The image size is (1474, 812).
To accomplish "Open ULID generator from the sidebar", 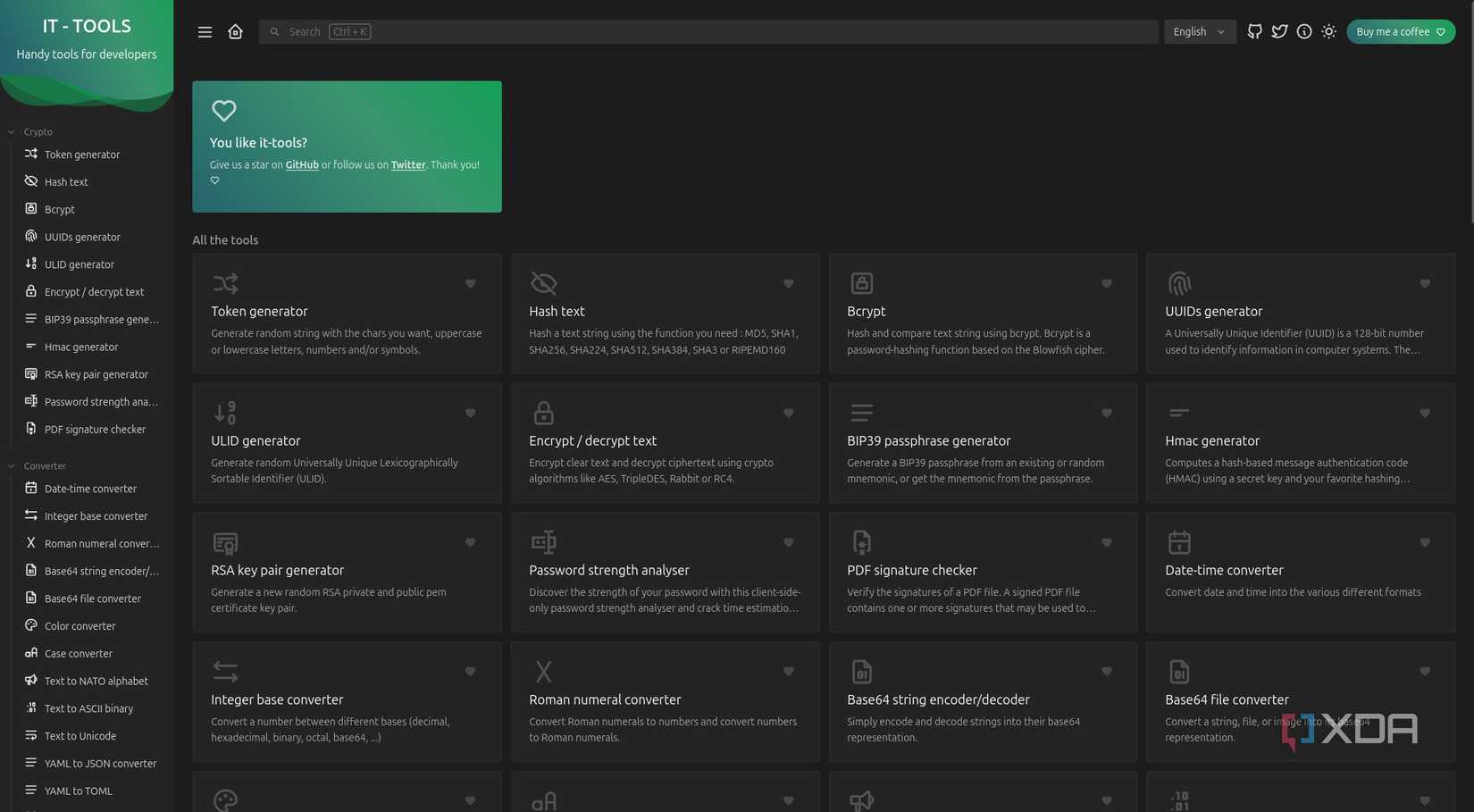I will [79, 264].
